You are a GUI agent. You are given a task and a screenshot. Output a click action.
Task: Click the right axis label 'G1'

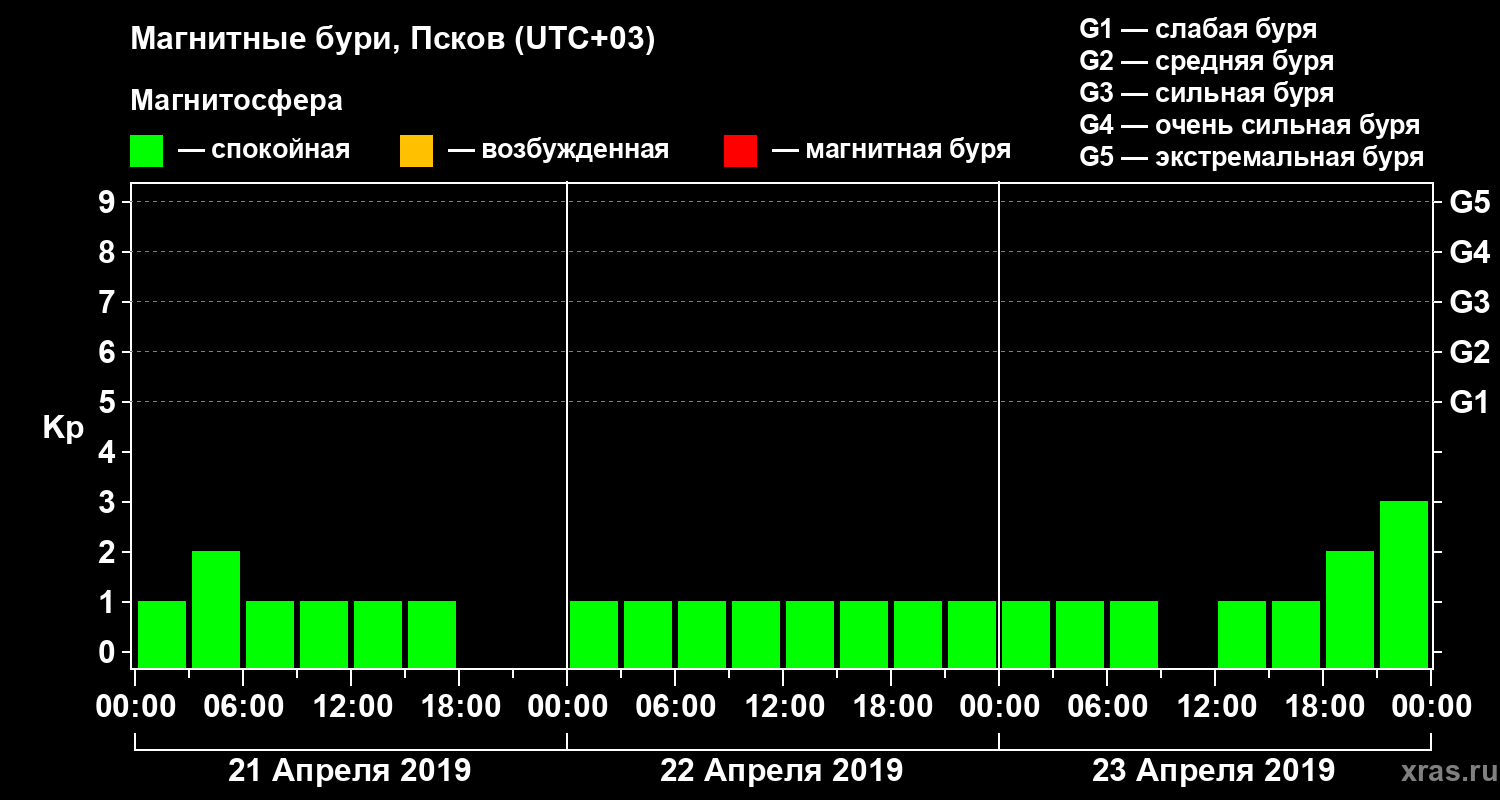pos(1470,402)
